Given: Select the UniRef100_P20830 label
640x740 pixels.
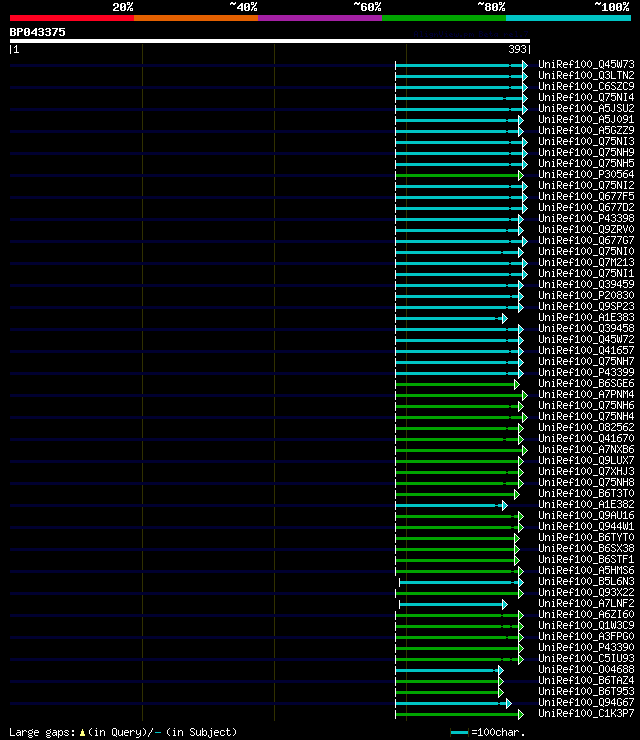Looking at the screenshot, I should (586, 295).
